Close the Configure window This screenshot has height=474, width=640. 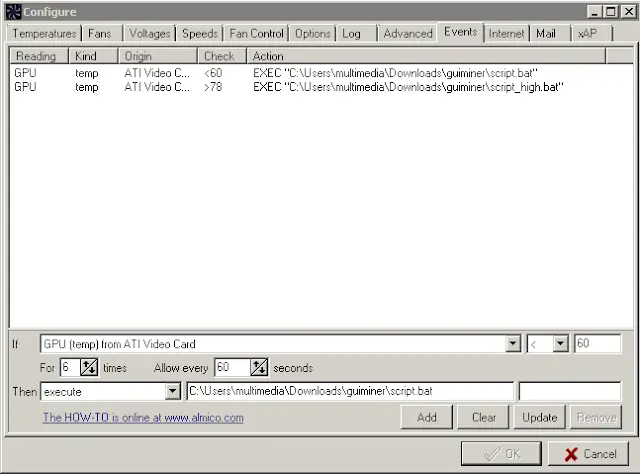[x=629, y=12]
